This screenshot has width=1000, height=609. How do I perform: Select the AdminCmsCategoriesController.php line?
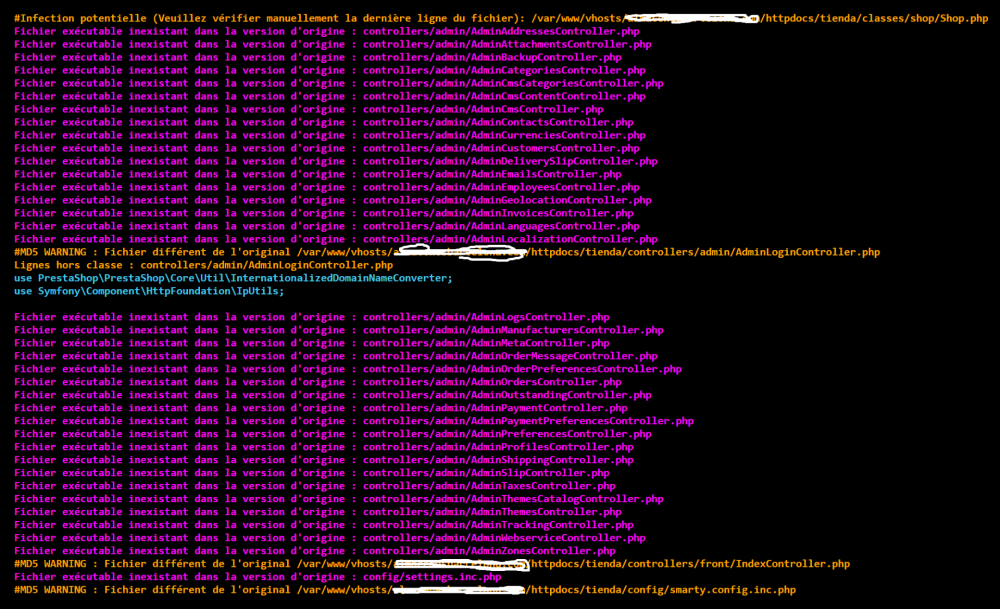coord(339,84)
